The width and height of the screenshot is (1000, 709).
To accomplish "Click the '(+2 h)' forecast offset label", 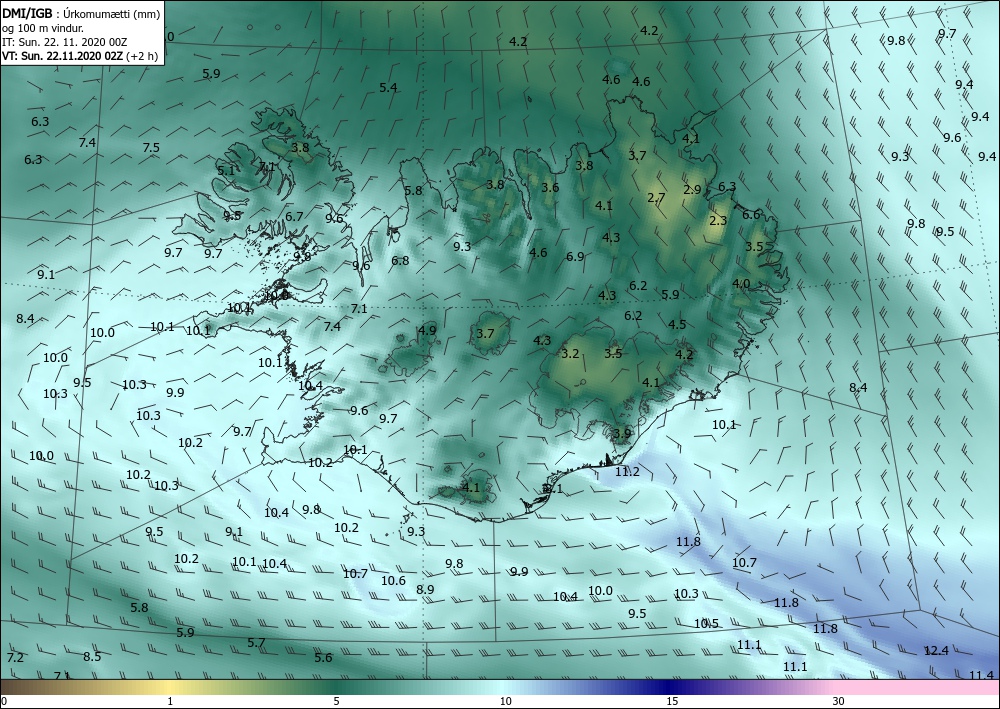I will [143, 55].
